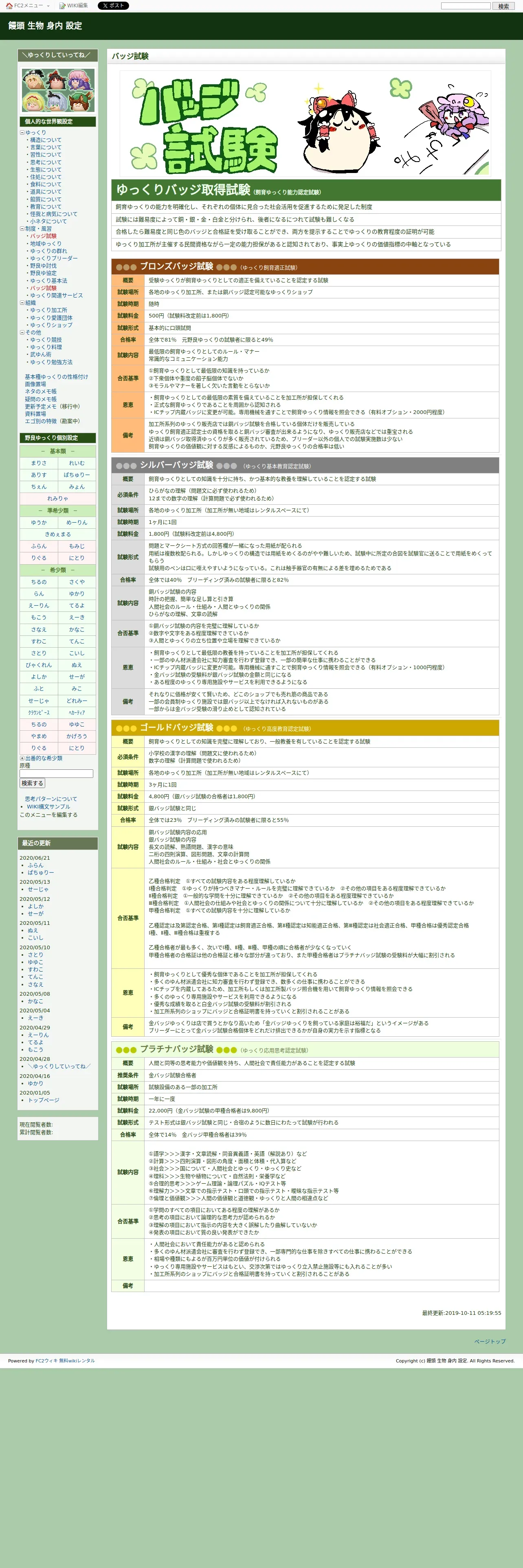Select ぱちゅりー in the 基本類 table

(x=77, y=475)
